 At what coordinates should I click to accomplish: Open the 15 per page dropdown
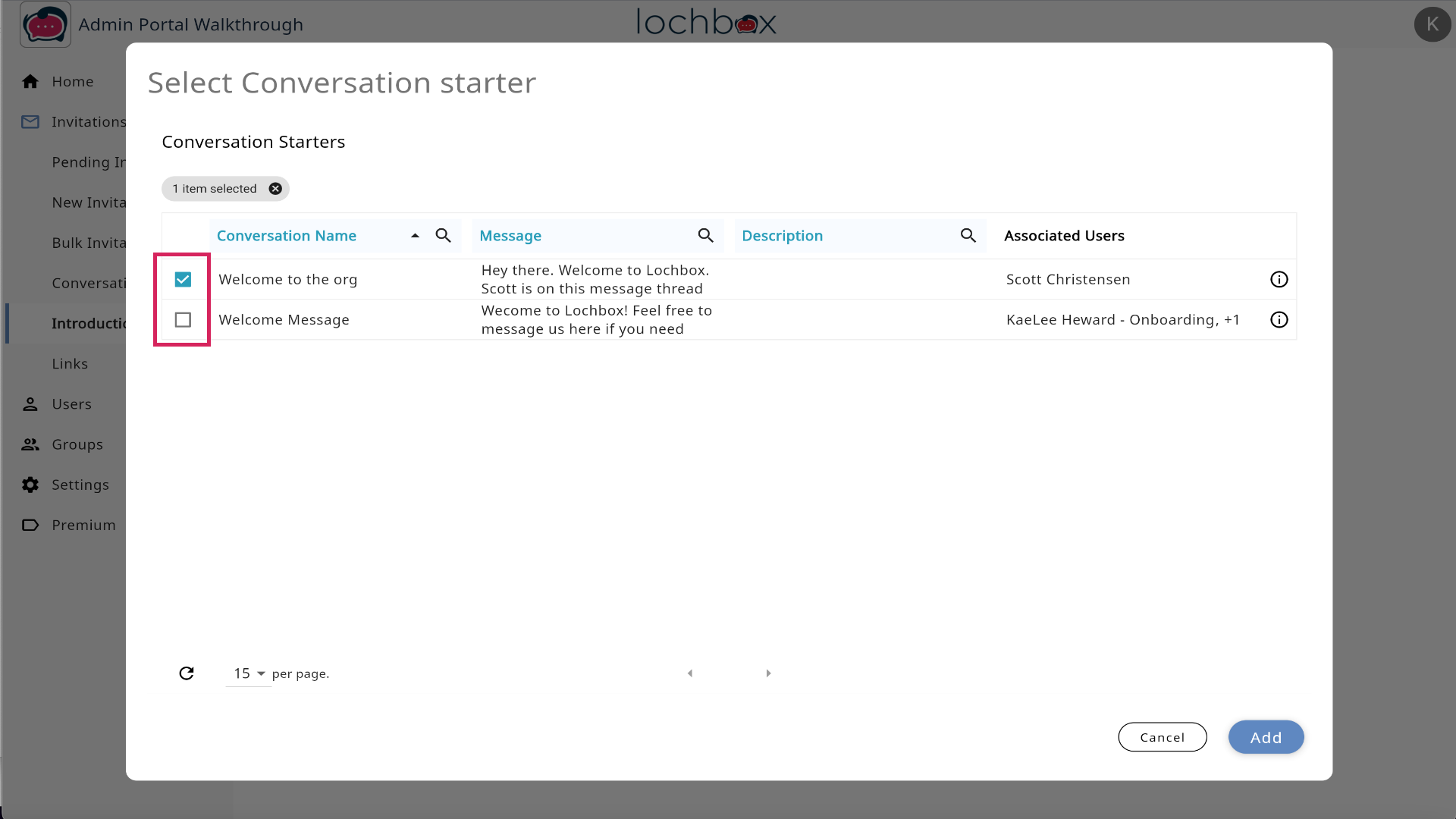click(249, 673)
